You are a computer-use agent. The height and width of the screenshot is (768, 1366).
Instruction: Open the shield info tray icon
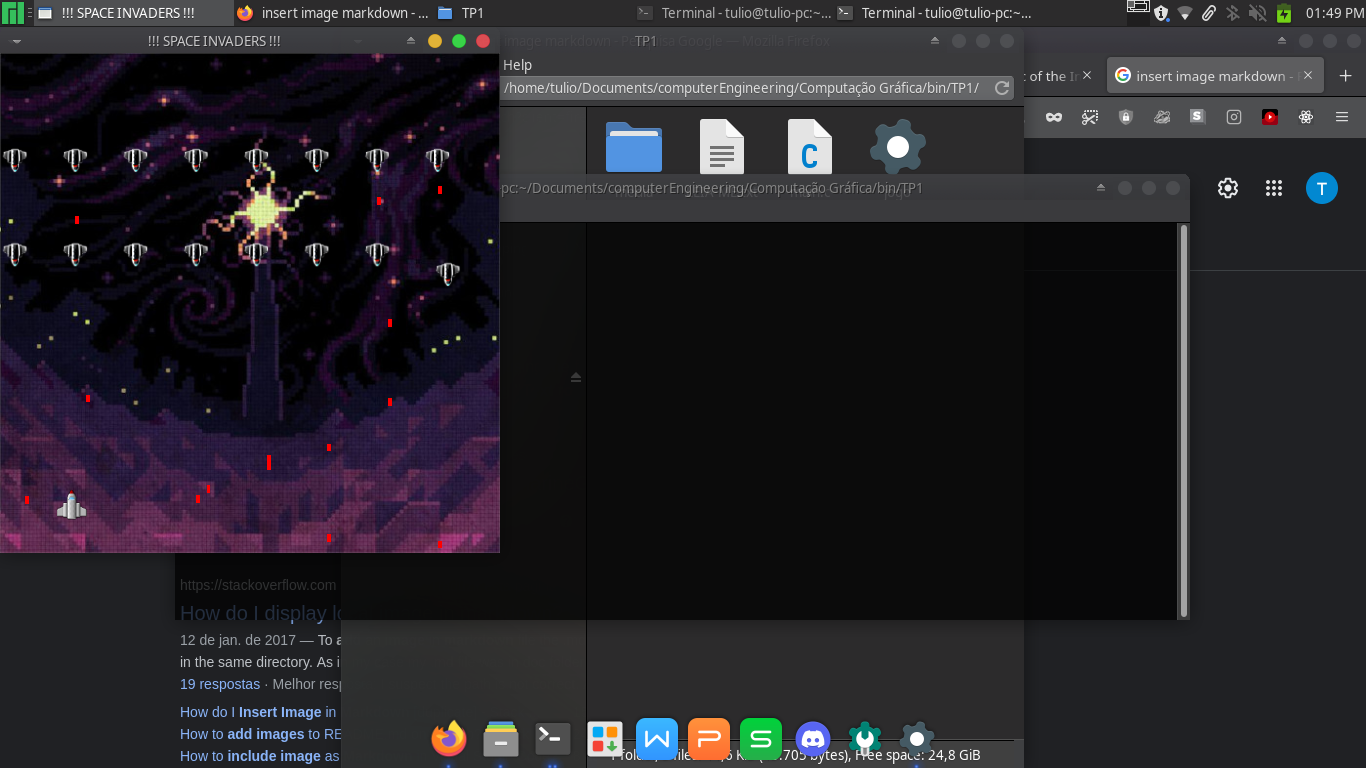(1161, 13)
